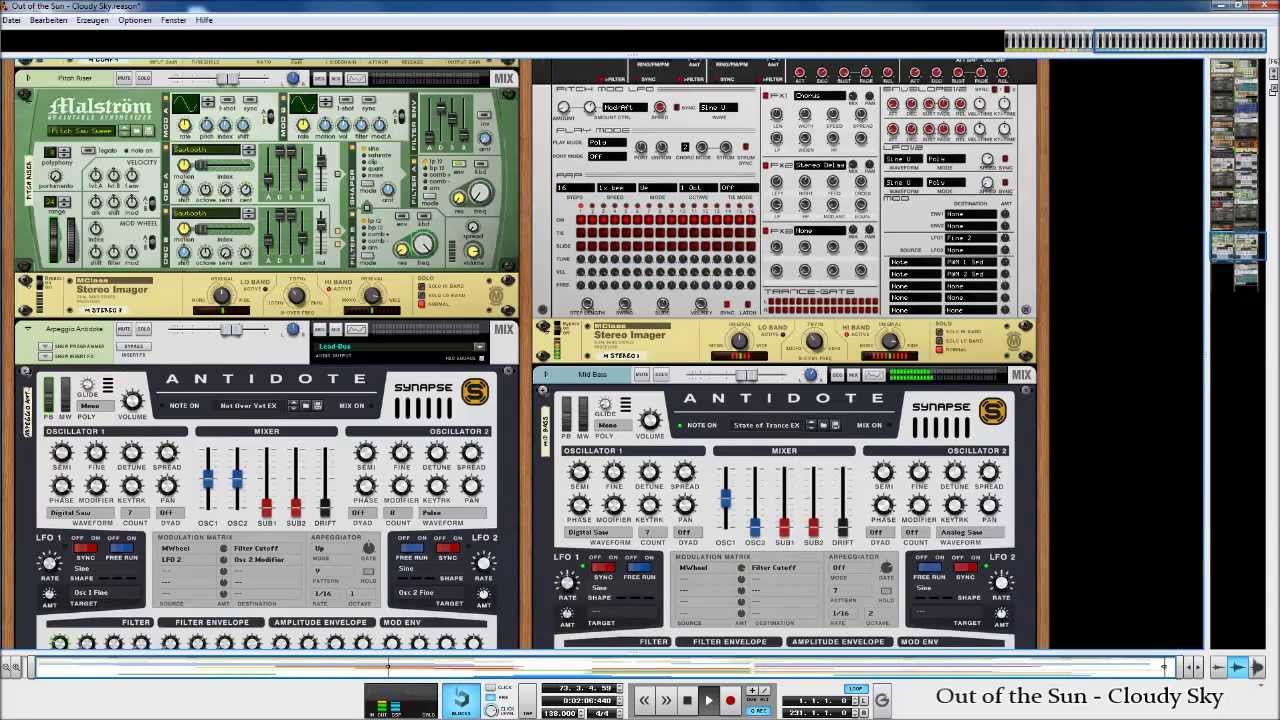Toggle the Blocks button in transport

tap(461, 700)
